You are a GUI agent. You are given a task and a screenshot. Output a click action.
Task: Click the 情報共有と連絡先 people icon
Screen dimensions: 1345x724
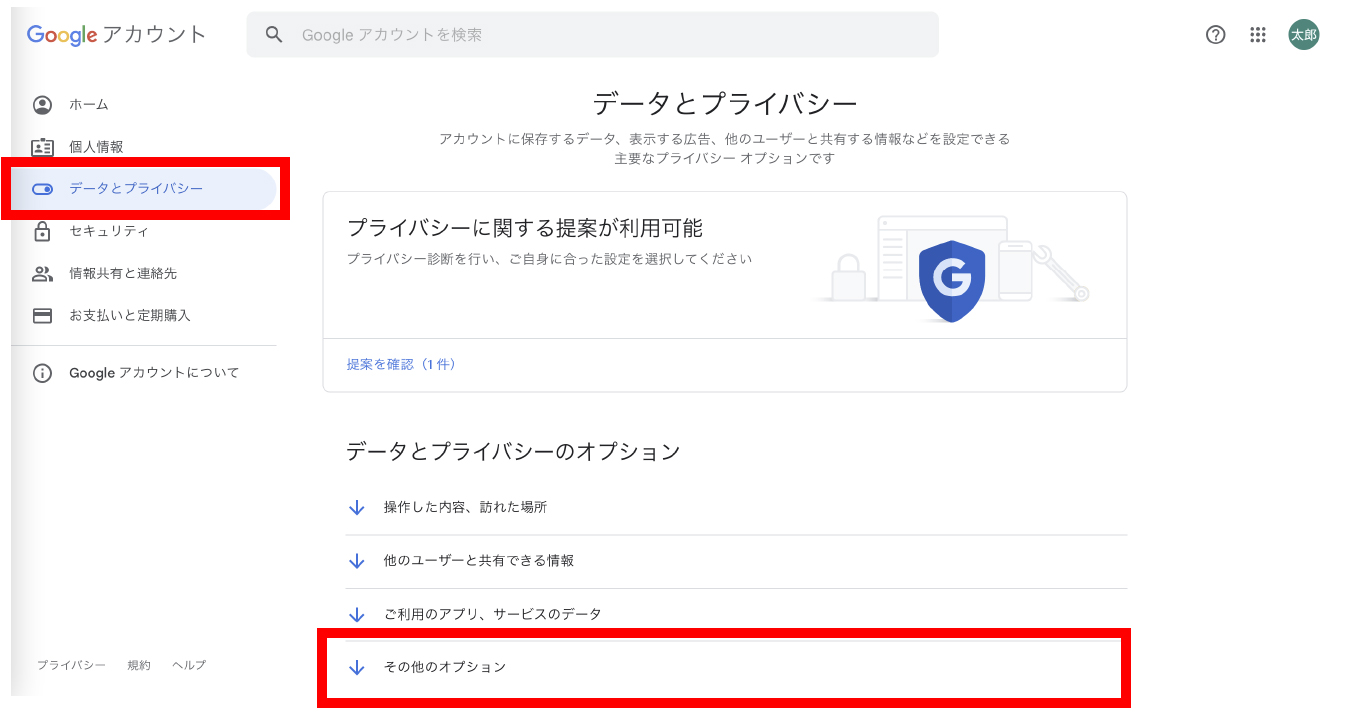[x=42, y=273]
